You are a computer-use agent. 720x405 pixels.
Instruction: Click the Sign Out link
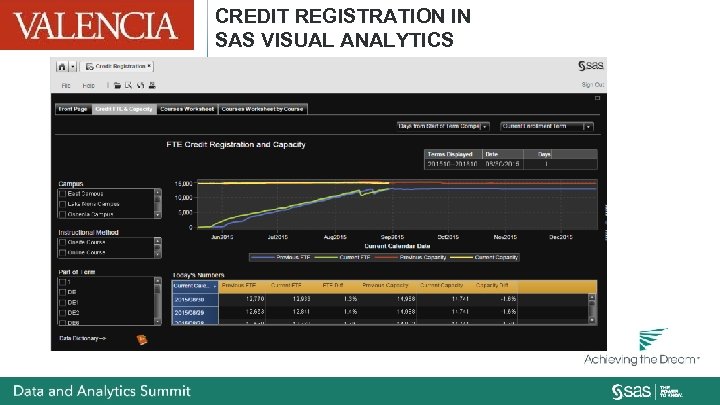coord(592,85)
